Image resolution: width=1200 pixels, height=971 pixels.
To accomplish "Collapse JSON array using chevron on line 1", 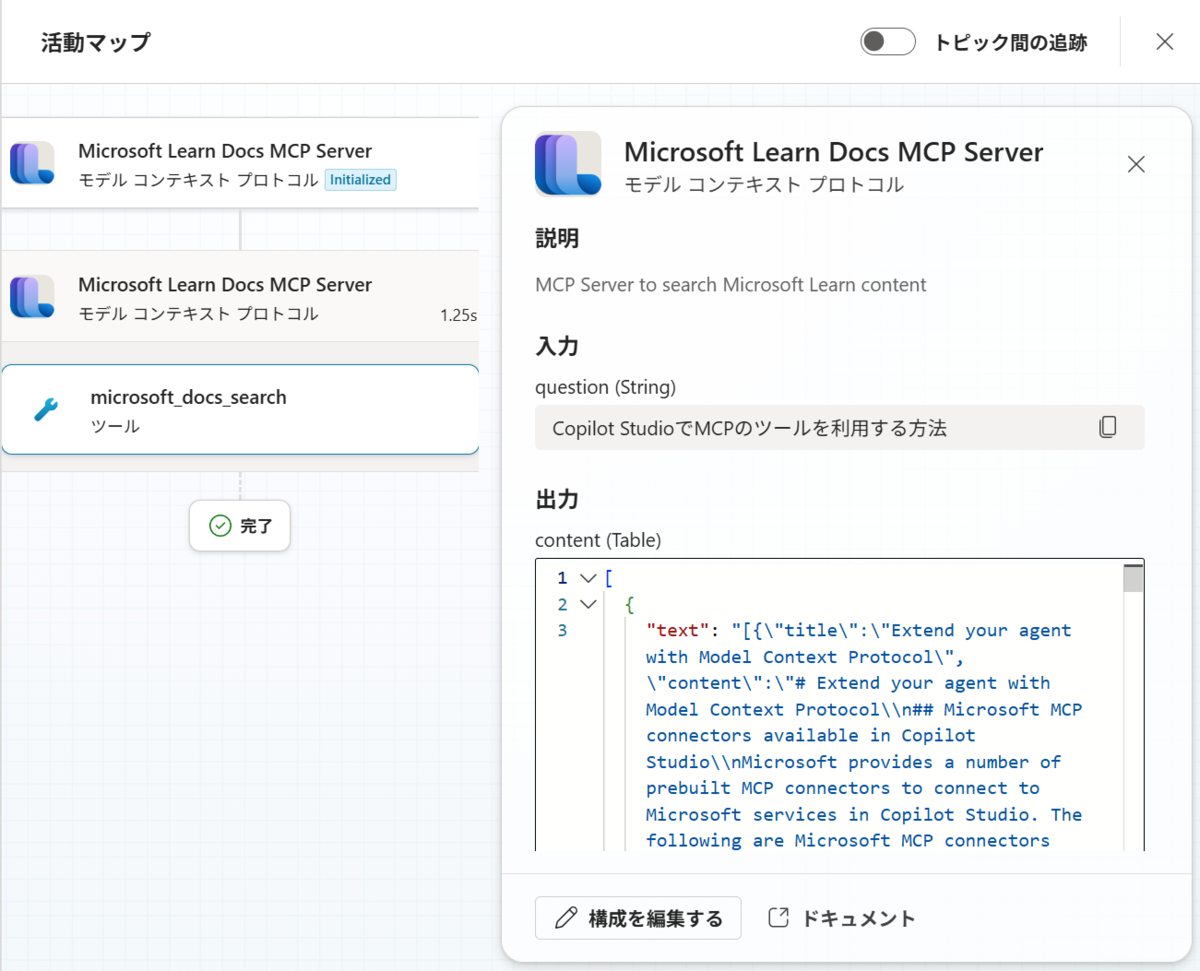I will (587, 577).
